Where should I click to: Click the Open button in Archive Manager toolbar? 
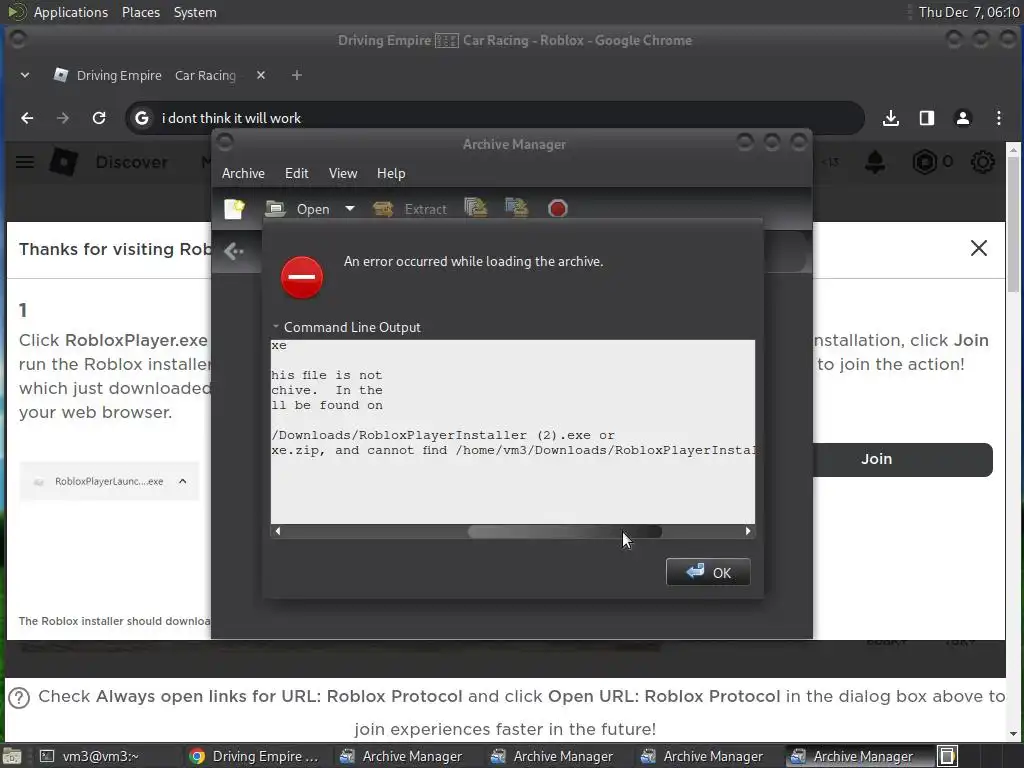pyautogui.click(x=298, y=209)
